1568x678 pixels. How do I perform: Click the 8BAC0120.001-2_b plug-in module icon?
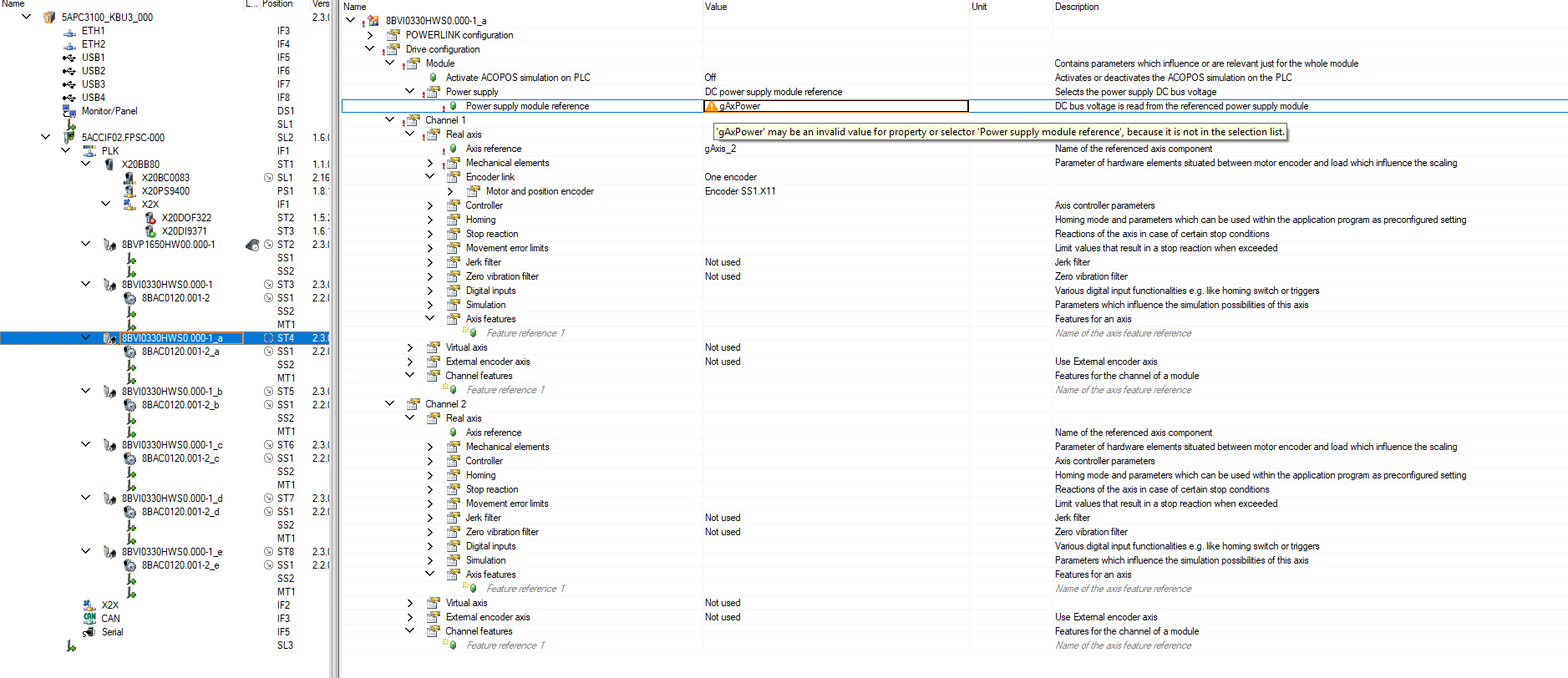(x=130, y=405)
